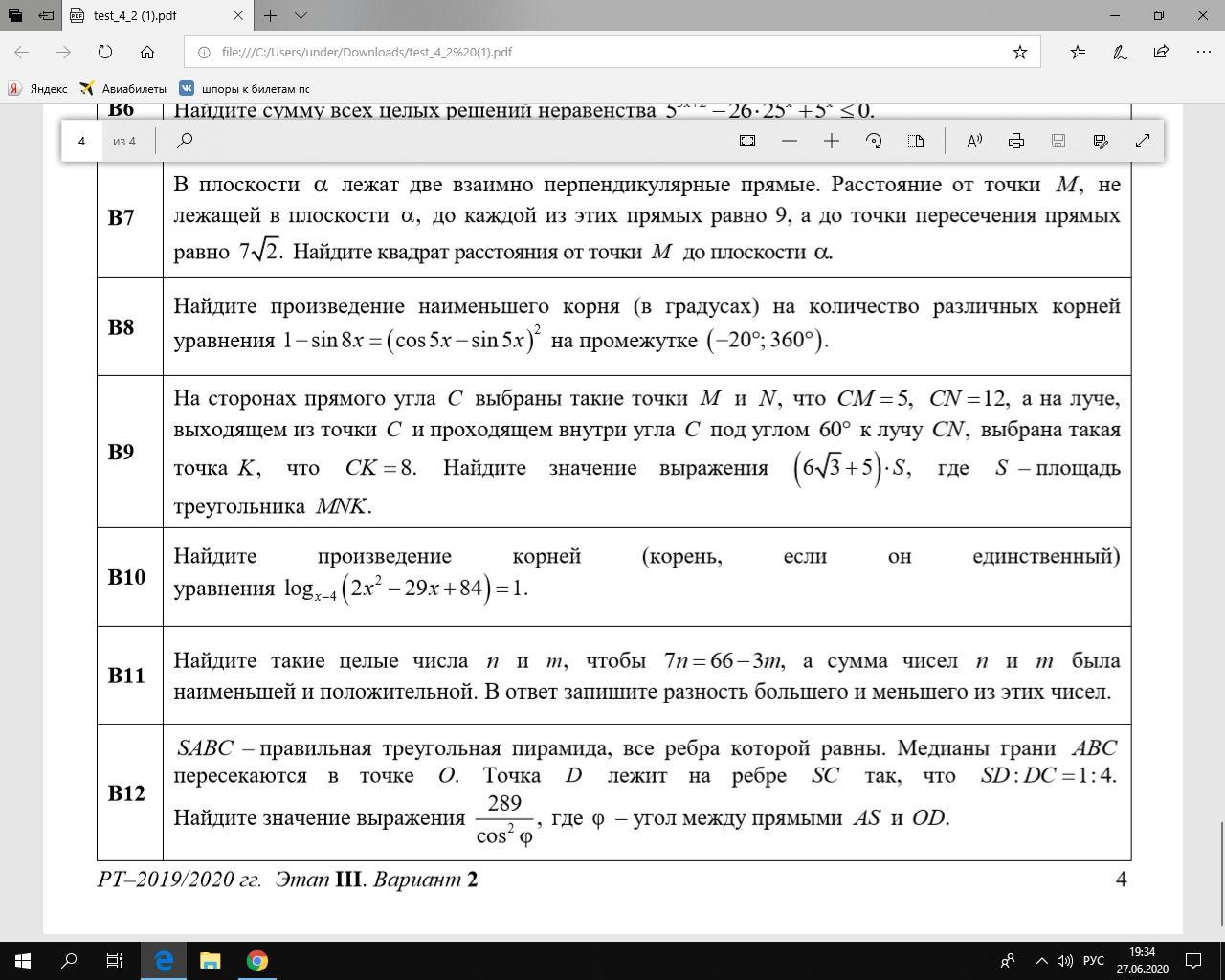Screen dimensions: 1225x980
Task: Click the B10 task label
Action: (x=126, y=577)
